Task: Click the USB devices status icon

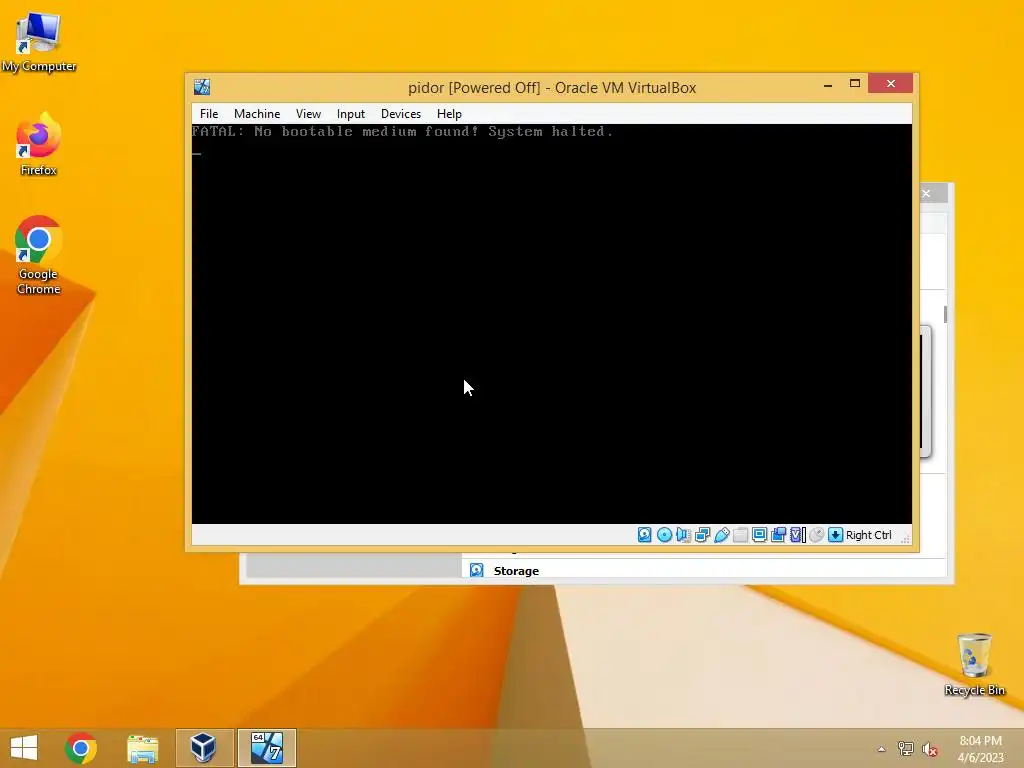Action: tap(722, 535)
